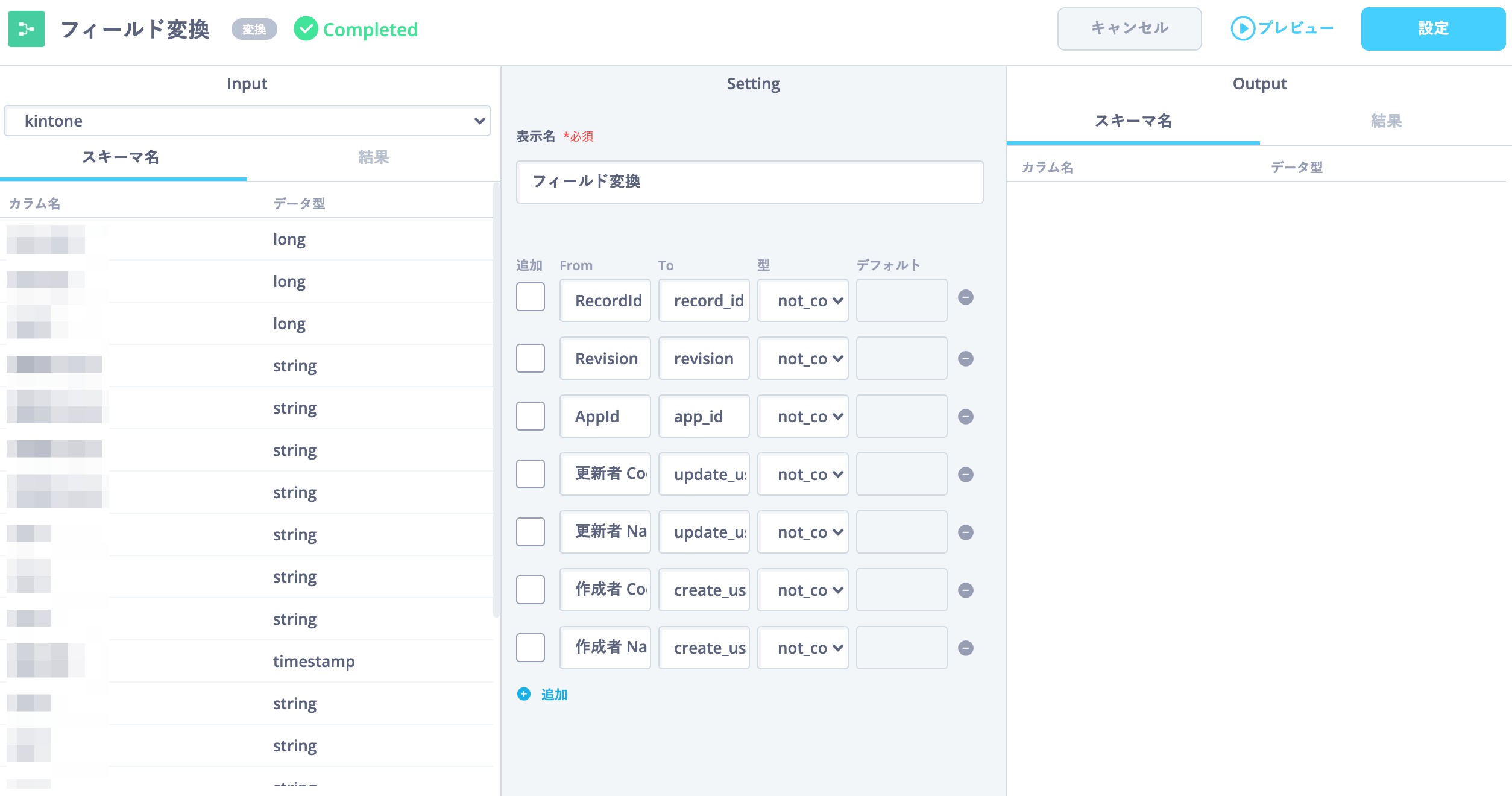
Task: Click the 変換 badge
Action: coord(254,29)
